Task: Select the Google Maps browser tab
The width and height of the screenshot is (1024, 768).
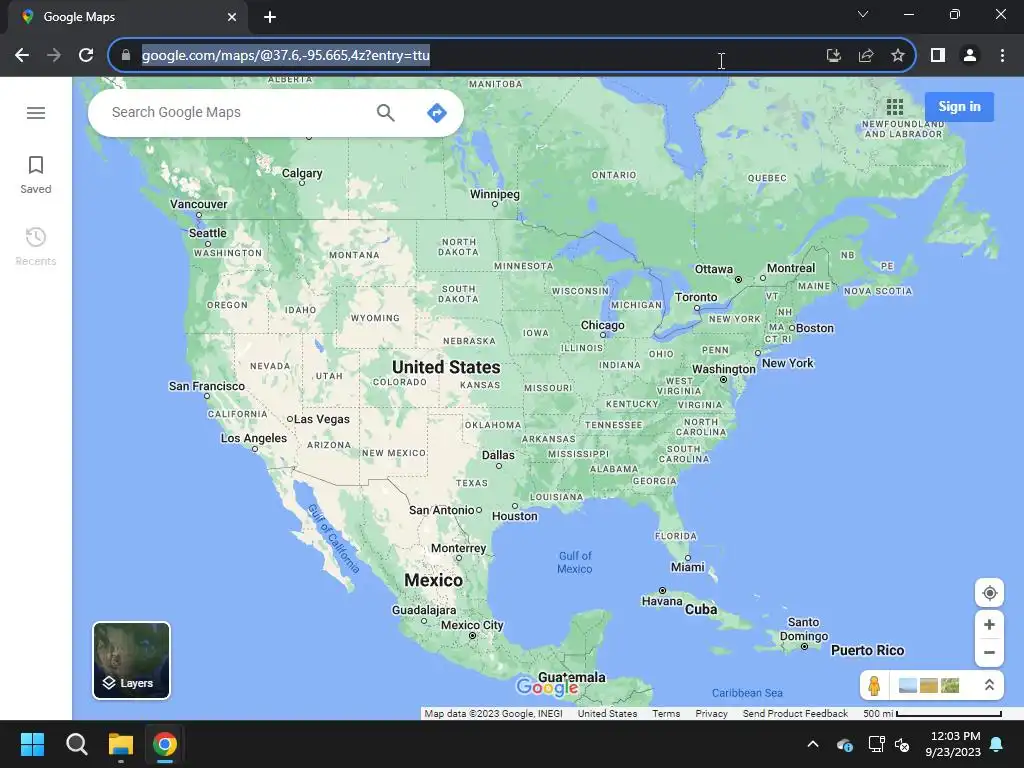Action: pos(127,17)
